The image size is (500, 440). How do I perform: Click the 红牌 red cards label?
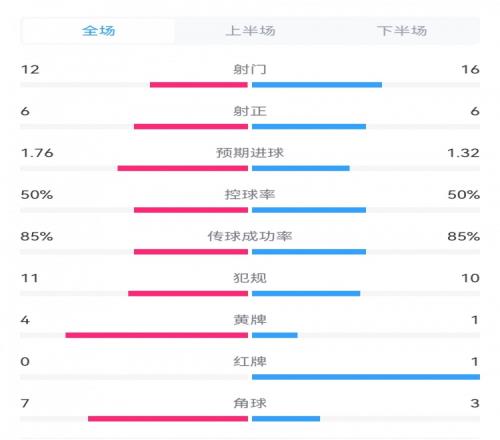point(250,361)
